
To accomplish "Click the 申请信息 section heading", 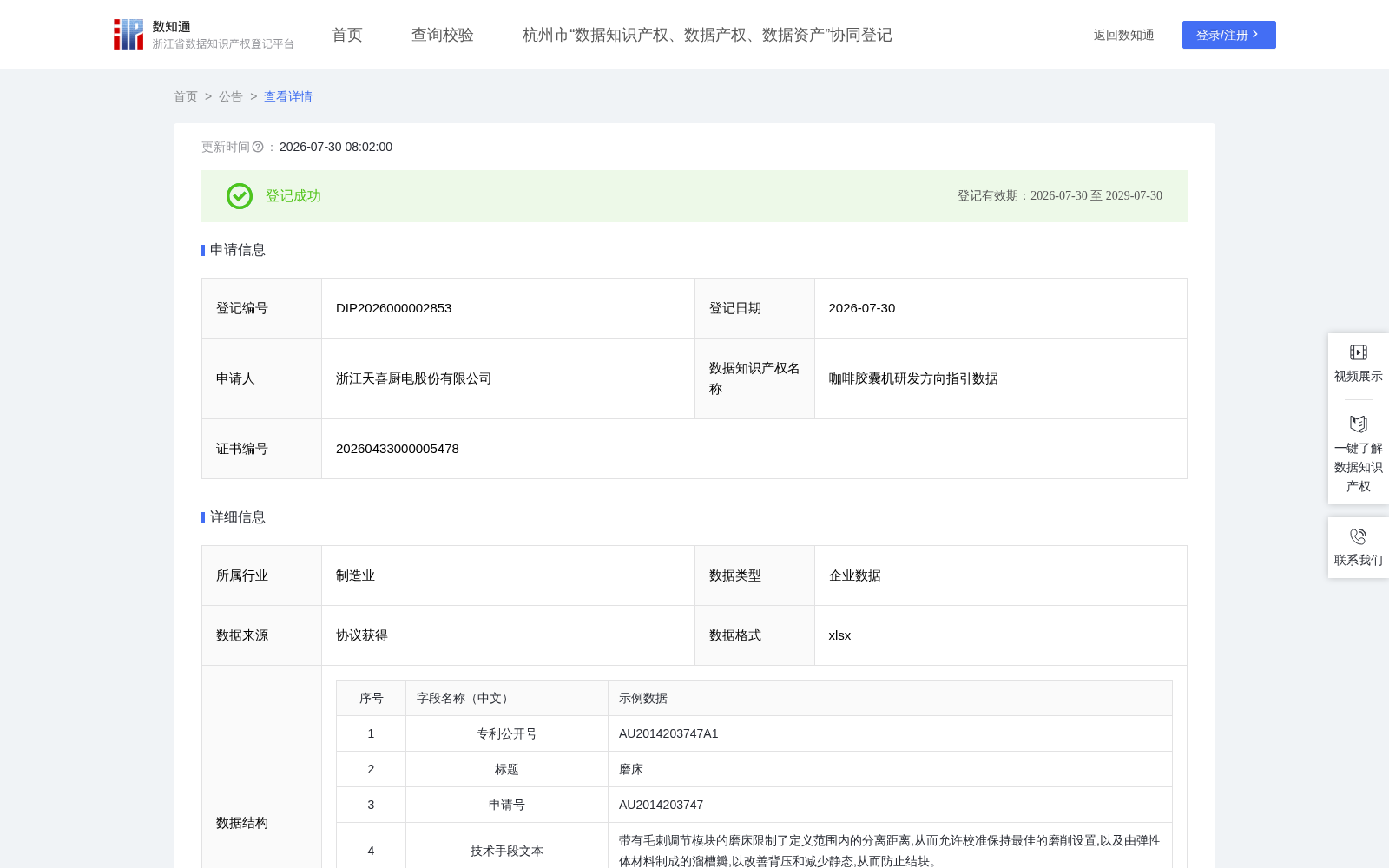I will pos(238,250).
